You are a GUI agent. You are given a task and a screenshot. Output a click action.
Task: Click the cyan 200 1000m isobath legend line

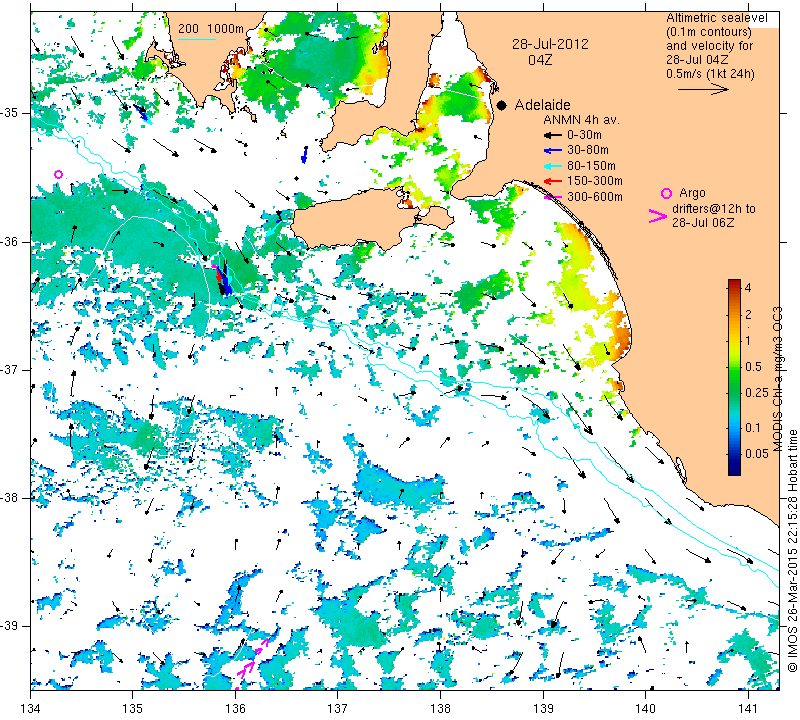(x=197, y=40)
